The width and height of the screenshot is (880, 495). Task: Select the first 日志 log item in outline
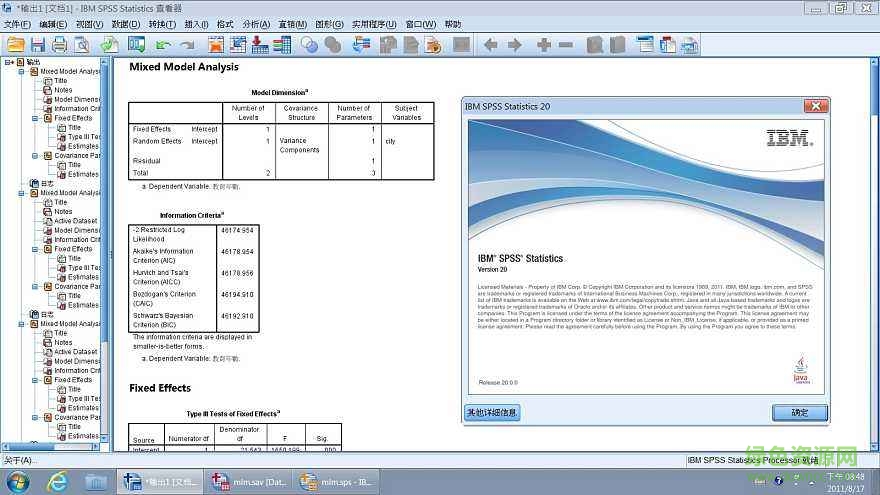click(47, 184)
